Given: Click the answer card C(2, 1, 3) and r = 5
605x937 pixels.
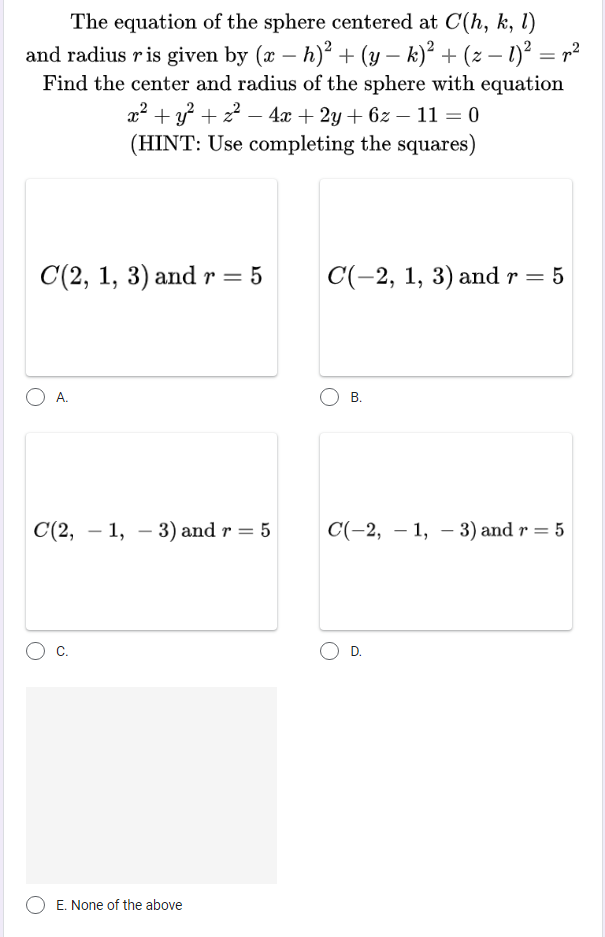Looking at the screenshot, I should tap(151, 276).
